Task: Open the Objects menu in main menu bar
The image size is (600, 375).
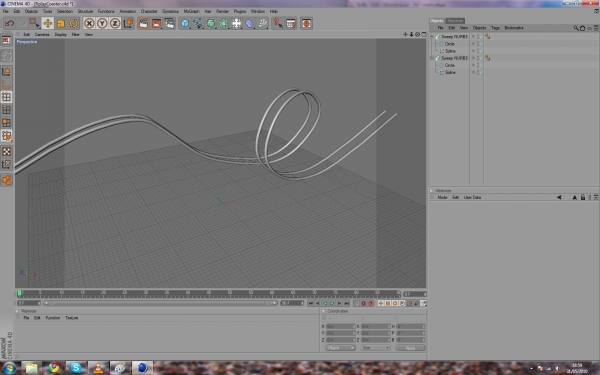Action: [x=31, y=11]
